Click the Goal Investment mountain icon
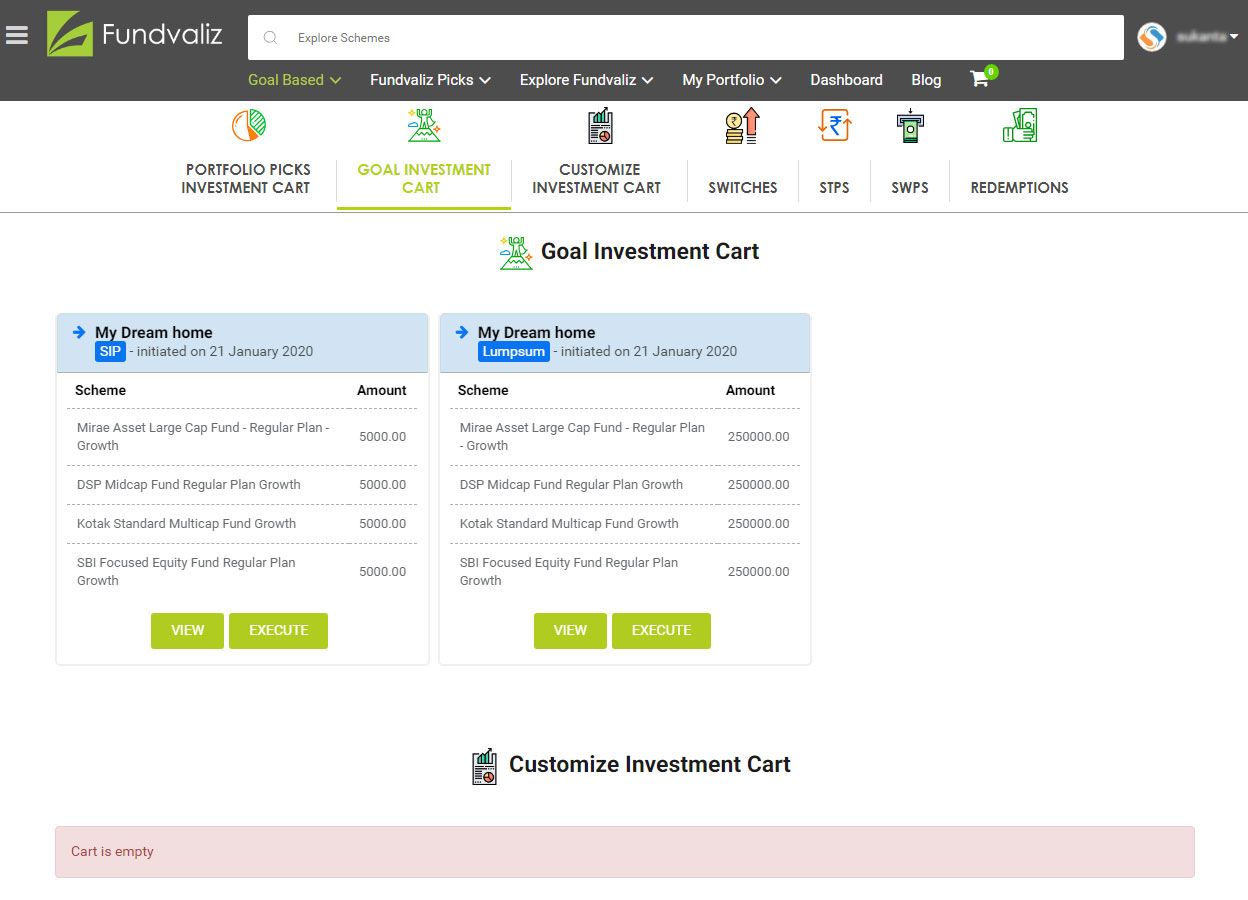The width and height of the screenshot is (1248, 900). pyautogui.click(x=424, y=125)
